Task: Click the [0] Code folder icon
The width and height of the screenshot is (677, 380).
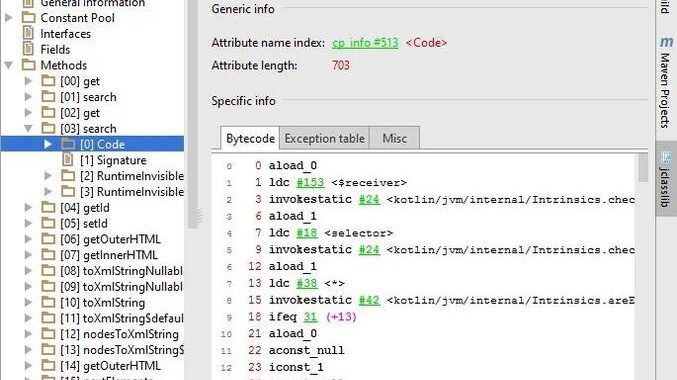Action: tap(68, 144)
